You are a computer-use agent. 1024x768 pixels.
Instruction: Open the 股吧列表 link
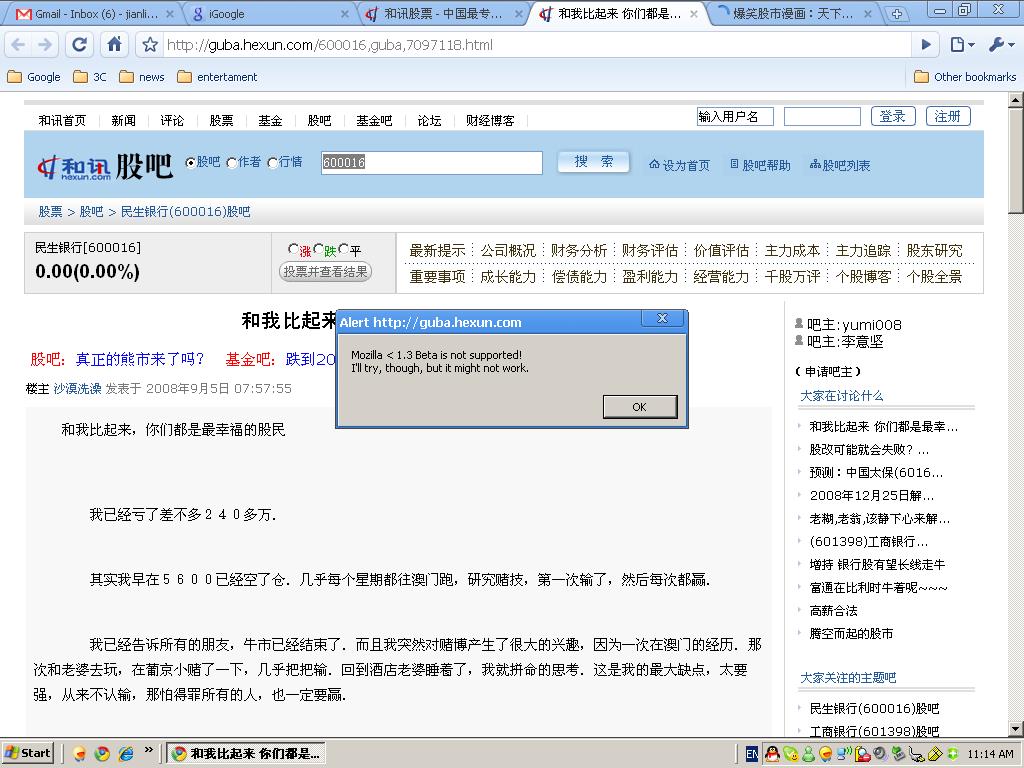(x=840, y=165)
